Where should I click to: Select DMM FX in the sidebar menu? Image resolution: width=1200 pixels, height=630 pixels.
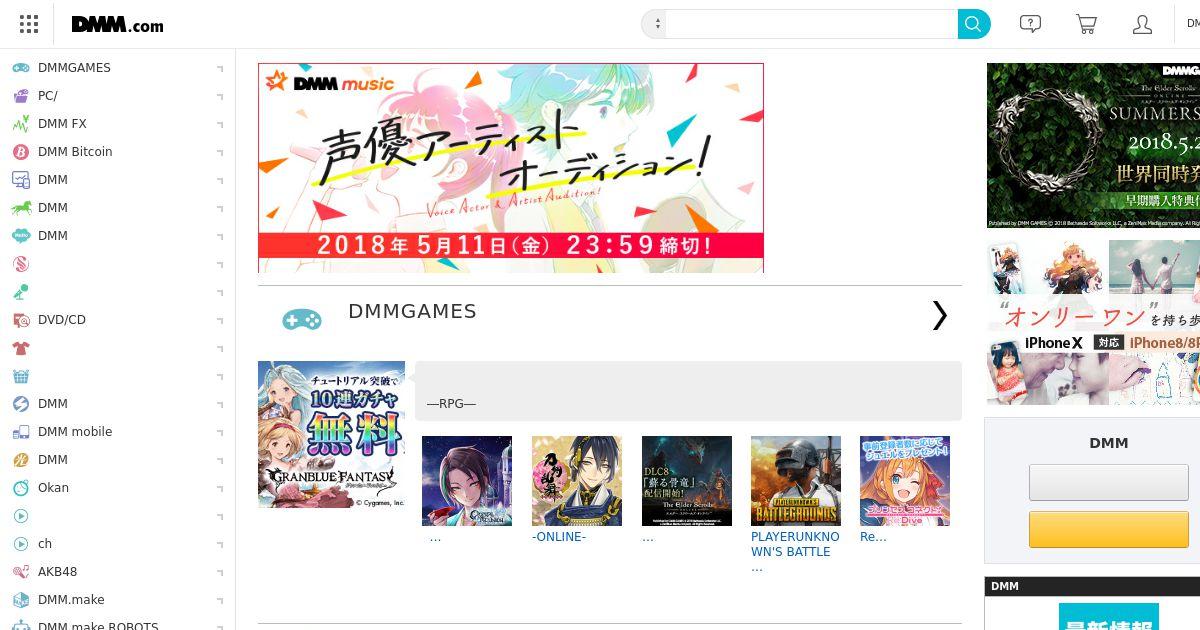click(62, 124)
